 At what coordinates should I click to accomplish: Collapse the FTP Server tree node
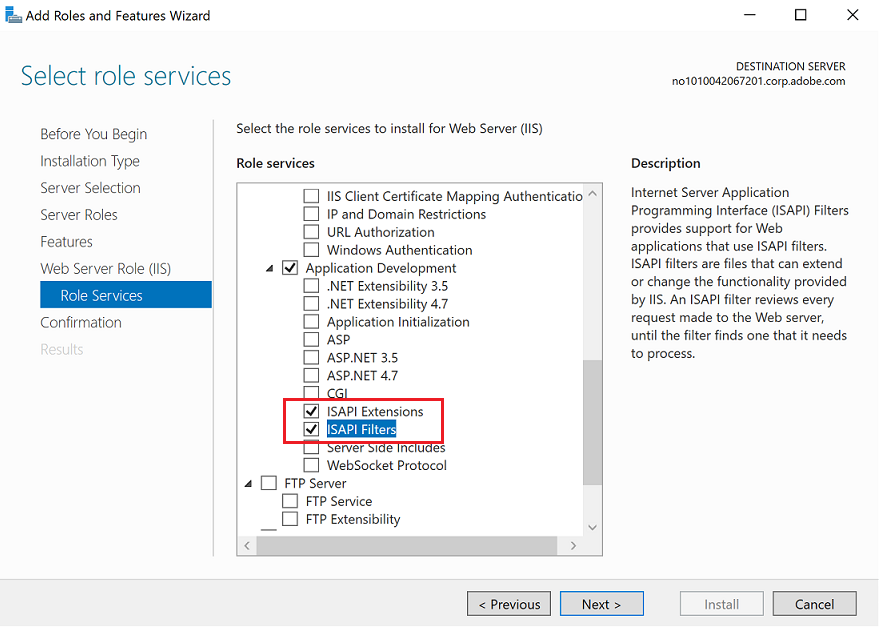point(247,484)
